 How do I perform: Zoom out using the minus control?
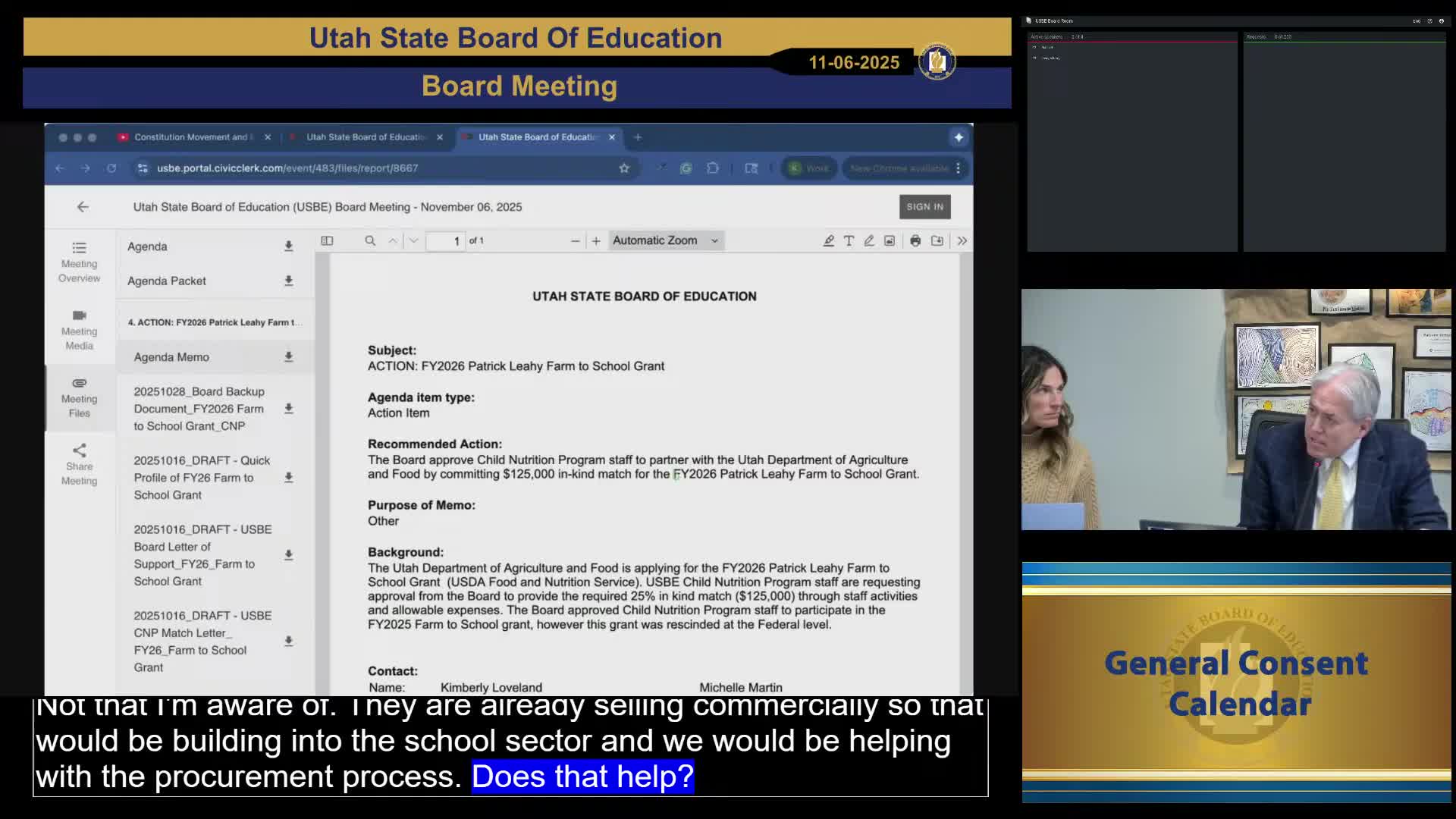pyautogui.click(x=574, y=240)
